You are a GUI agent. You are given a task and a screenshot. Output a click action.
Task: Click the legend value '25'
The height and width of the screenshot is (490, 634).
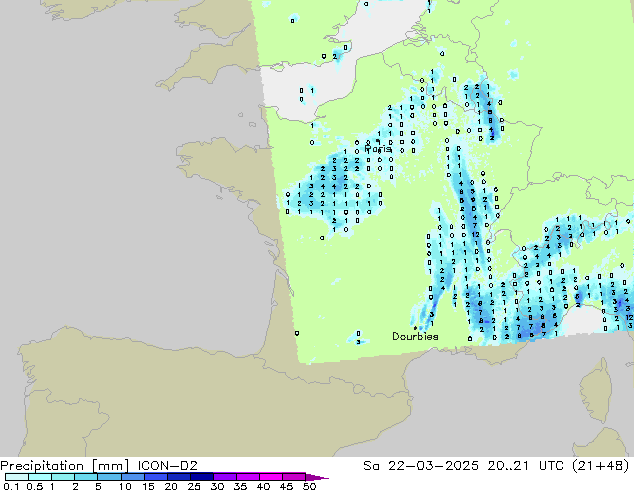(194, 486)
